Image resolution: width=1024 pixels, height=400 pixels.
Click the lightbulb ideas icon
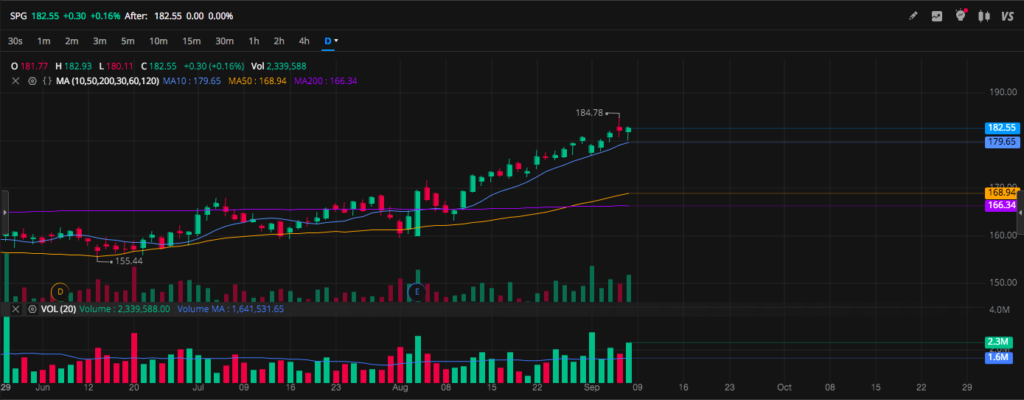point(961,16)
